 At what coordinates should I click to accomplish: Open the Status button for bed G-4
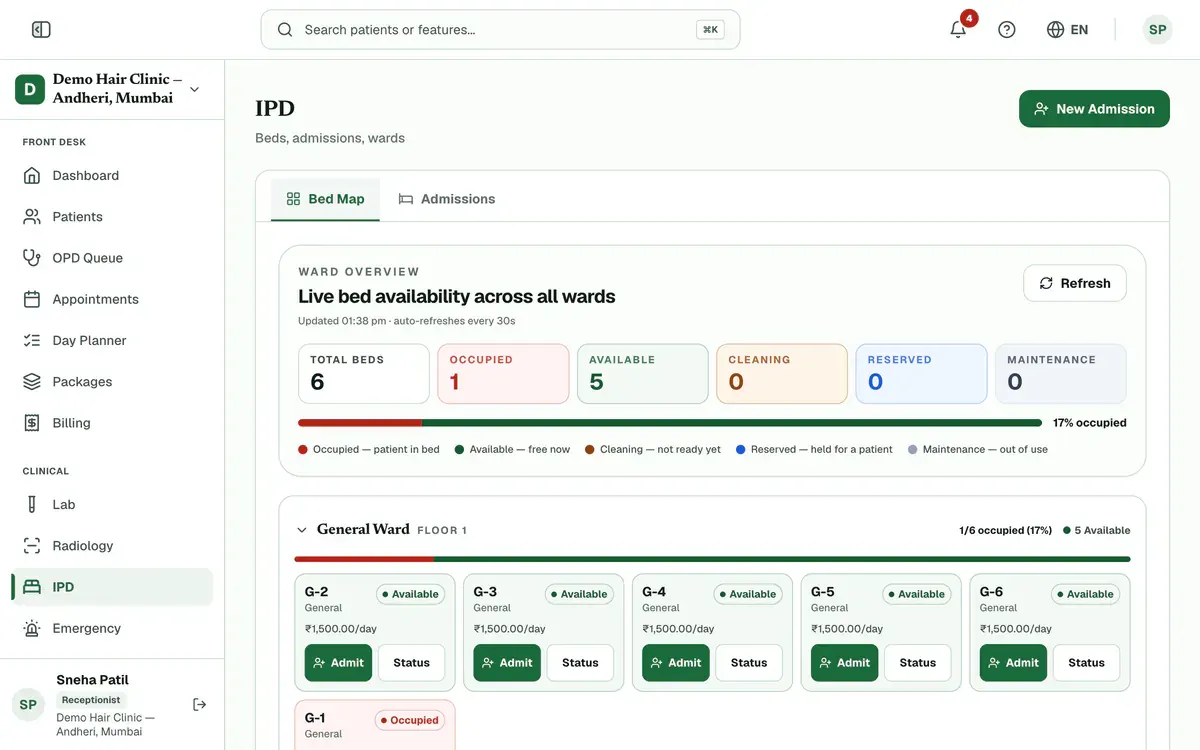(x=749, y=663)
